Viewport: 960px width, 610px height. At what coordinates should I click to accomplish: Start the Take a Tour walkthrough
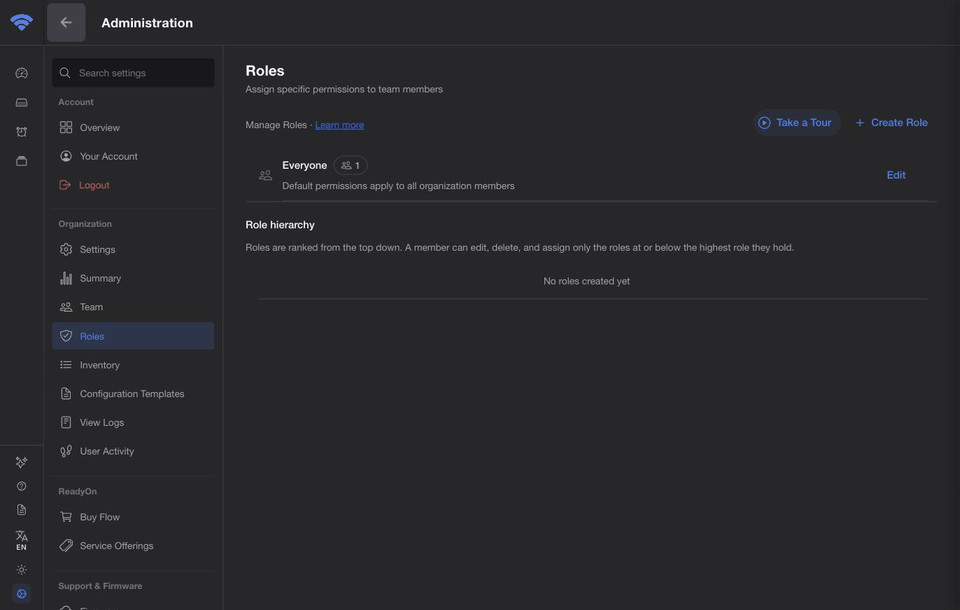797,122
